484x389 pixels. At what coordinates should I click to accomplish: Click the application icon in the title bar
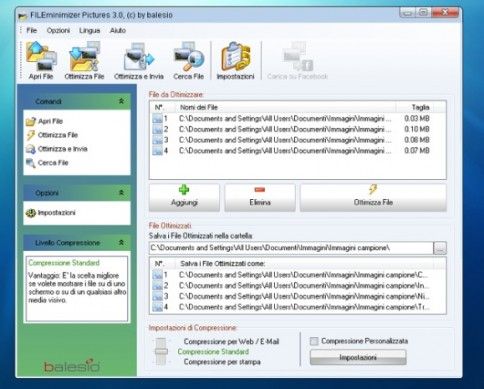click(23, 15)
